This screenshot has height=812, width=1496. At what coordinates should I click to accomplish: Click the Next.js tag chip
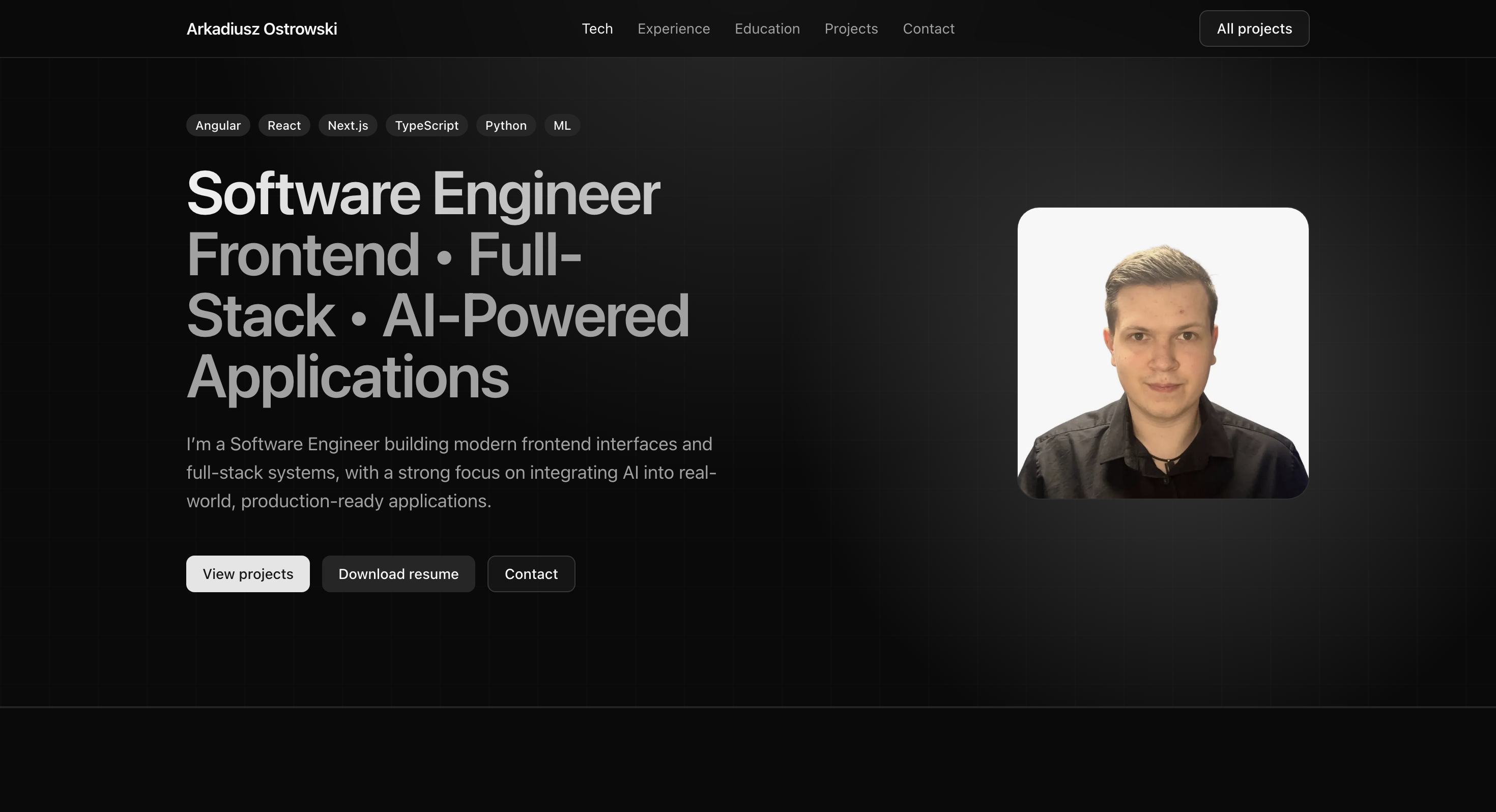(348, 126)
